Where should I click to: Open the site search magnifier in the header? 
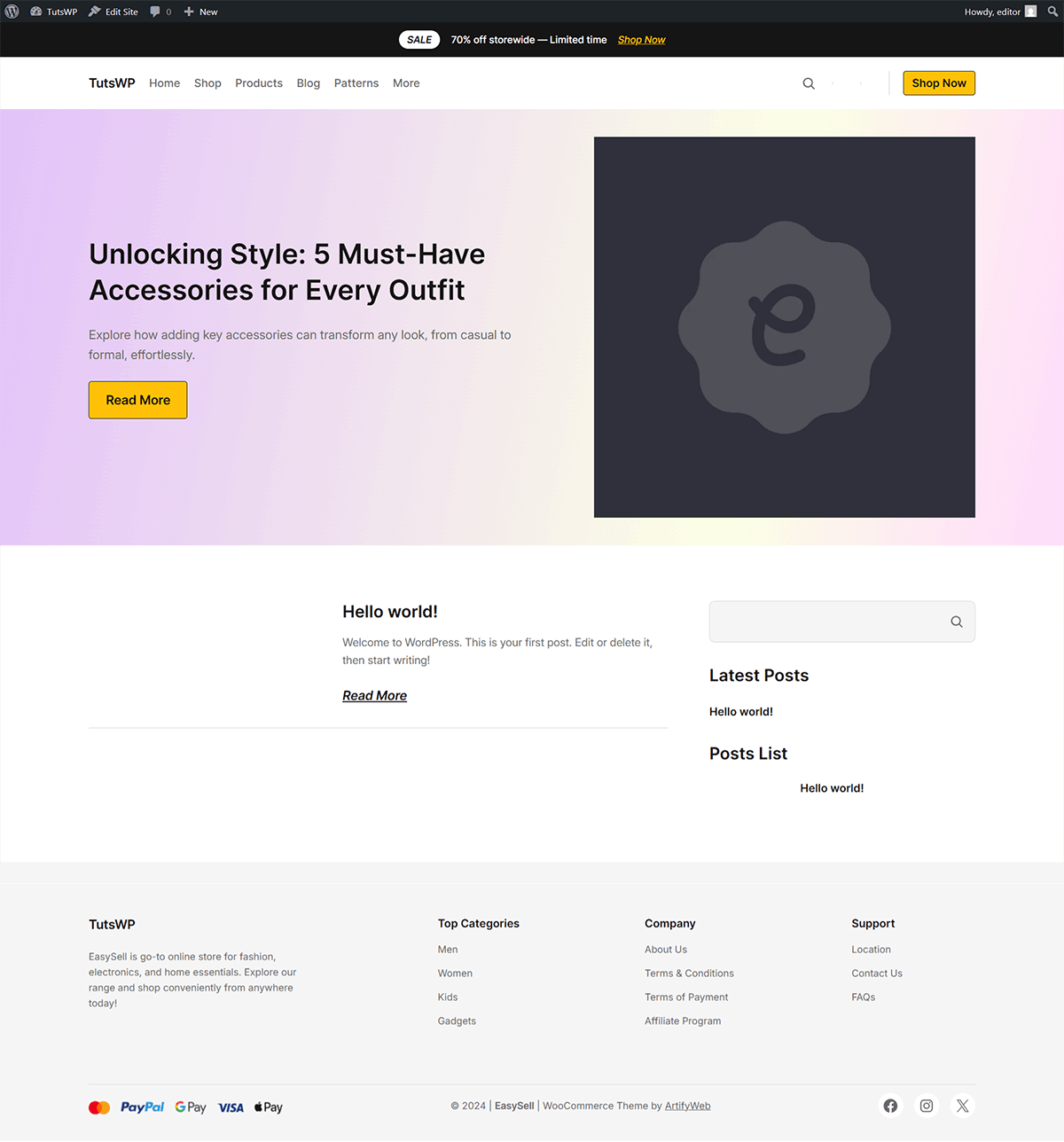pos(808,82)
